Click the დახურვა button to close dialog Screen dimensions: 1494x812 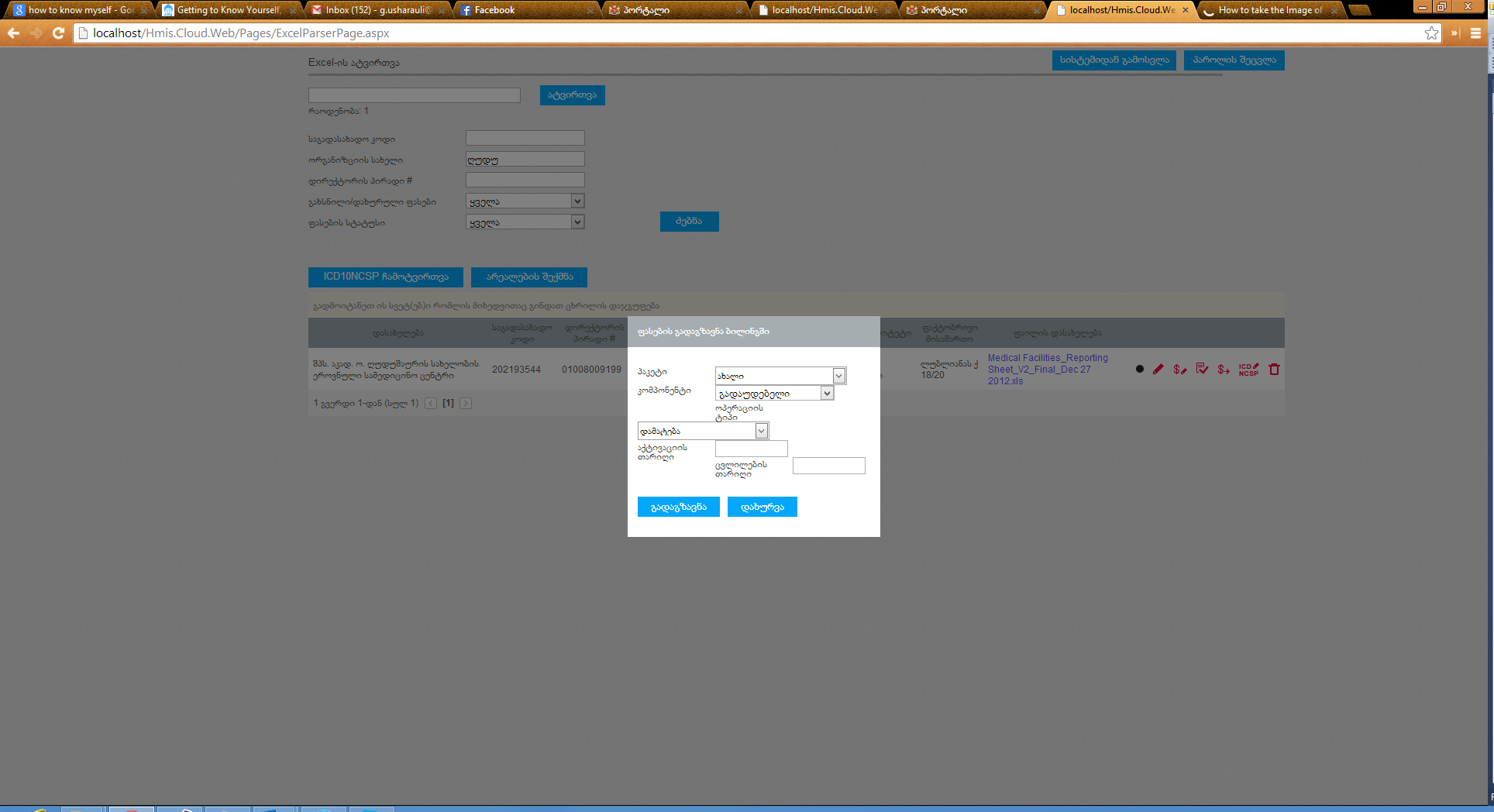click(x=762, y=507)
